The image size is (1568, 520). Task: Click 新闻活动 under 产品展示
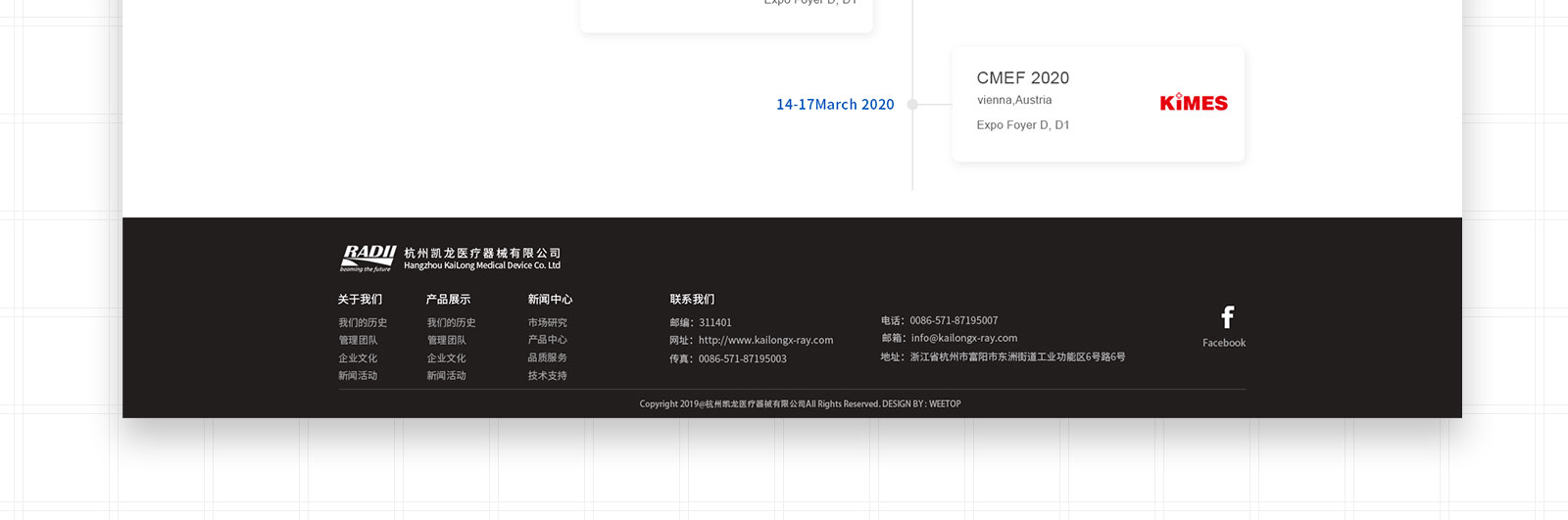446,376
